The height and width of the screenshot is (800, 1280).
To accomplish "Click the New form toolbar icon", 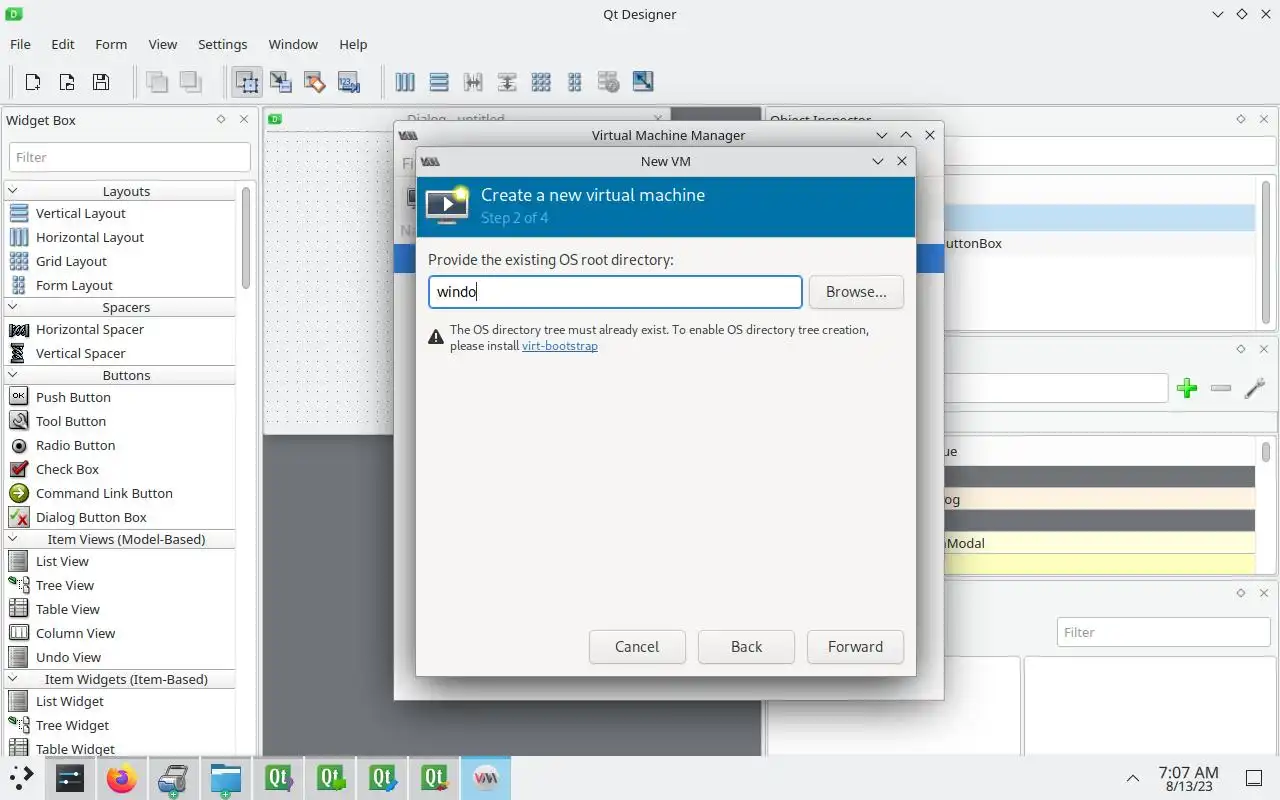I will pos(33,82).
